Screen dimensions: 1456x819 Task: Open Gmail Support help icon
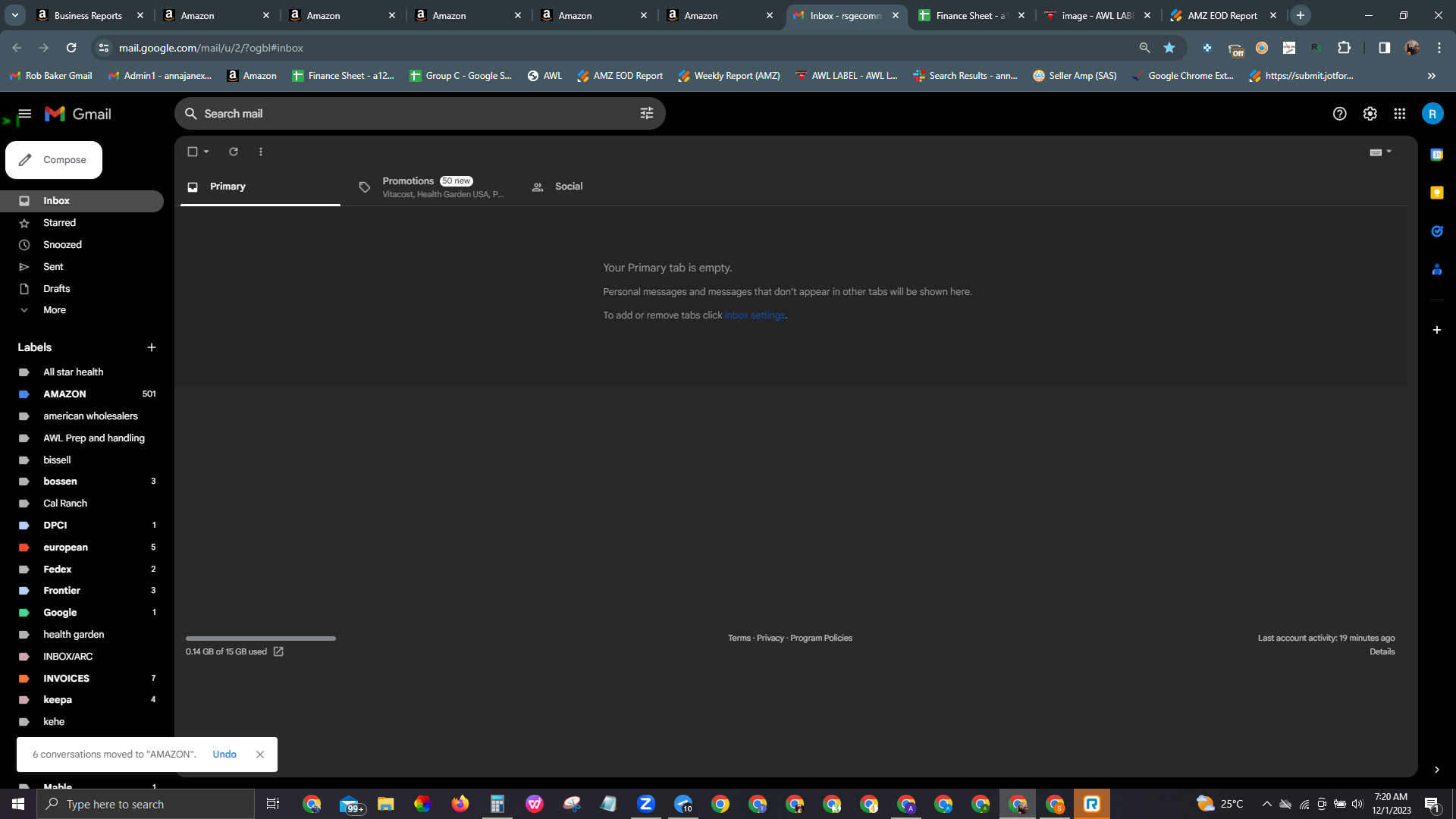pos(1340,114)
